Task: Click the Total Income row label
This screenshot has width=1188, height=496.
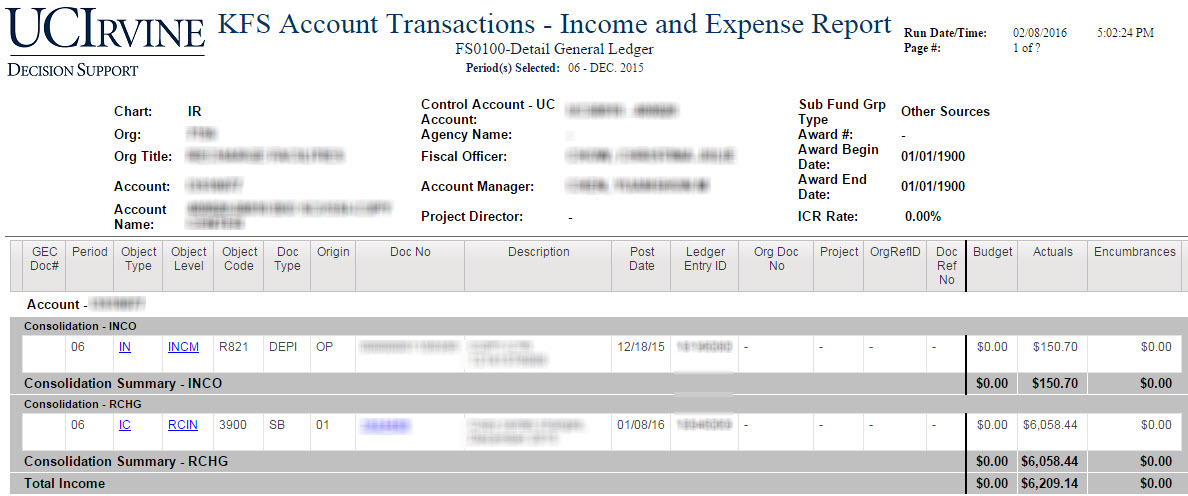Action: point(65,483)
